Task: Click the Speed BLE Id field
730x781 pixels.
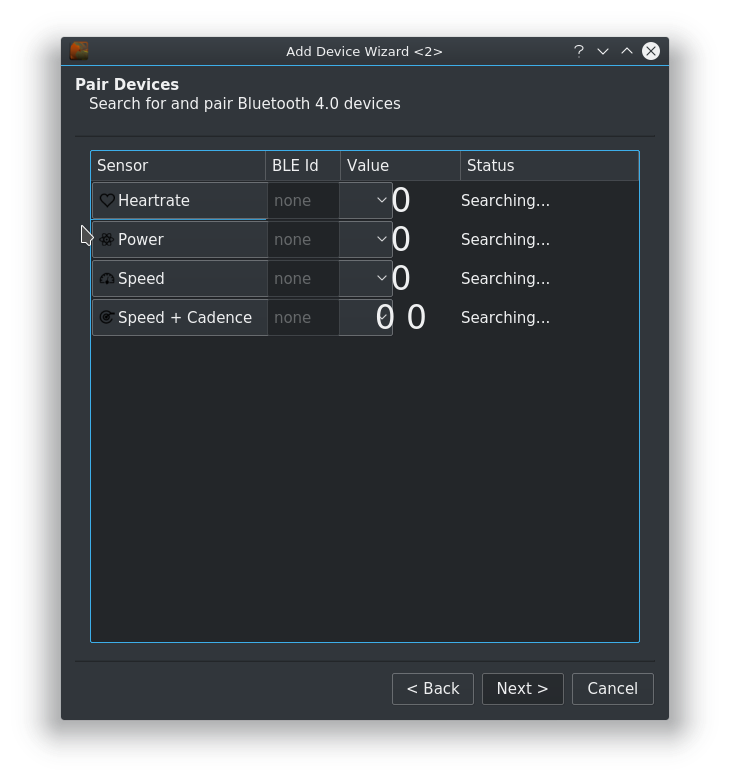Action: tap(303, 278)
